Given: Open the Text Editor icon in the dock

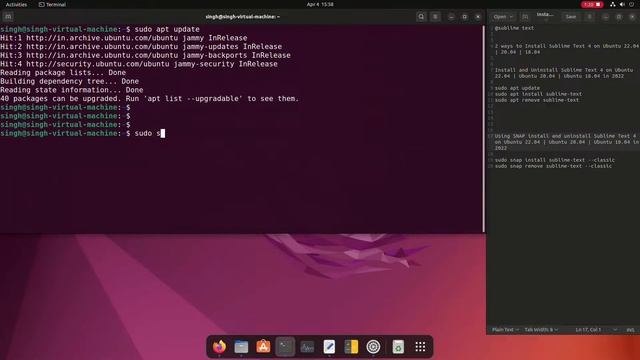Looking at the screenshot, I should pyautogui.click(x=329, y=347).
